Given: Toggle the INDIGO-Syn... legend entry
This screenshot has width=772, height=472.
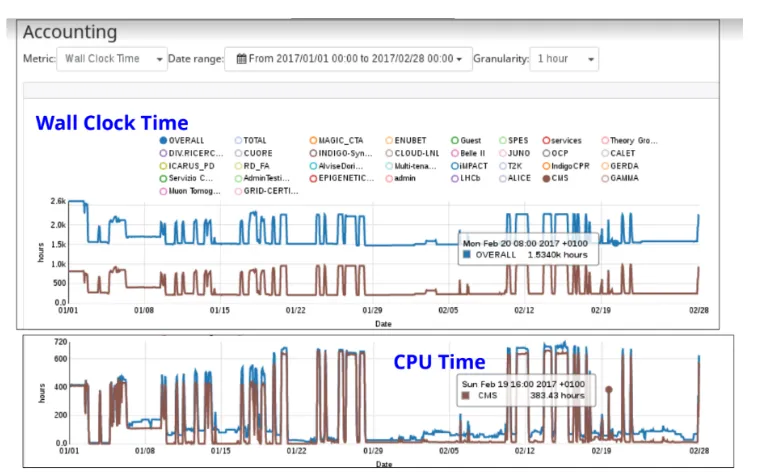Looking at the screenshot, I should click(341, 153).
